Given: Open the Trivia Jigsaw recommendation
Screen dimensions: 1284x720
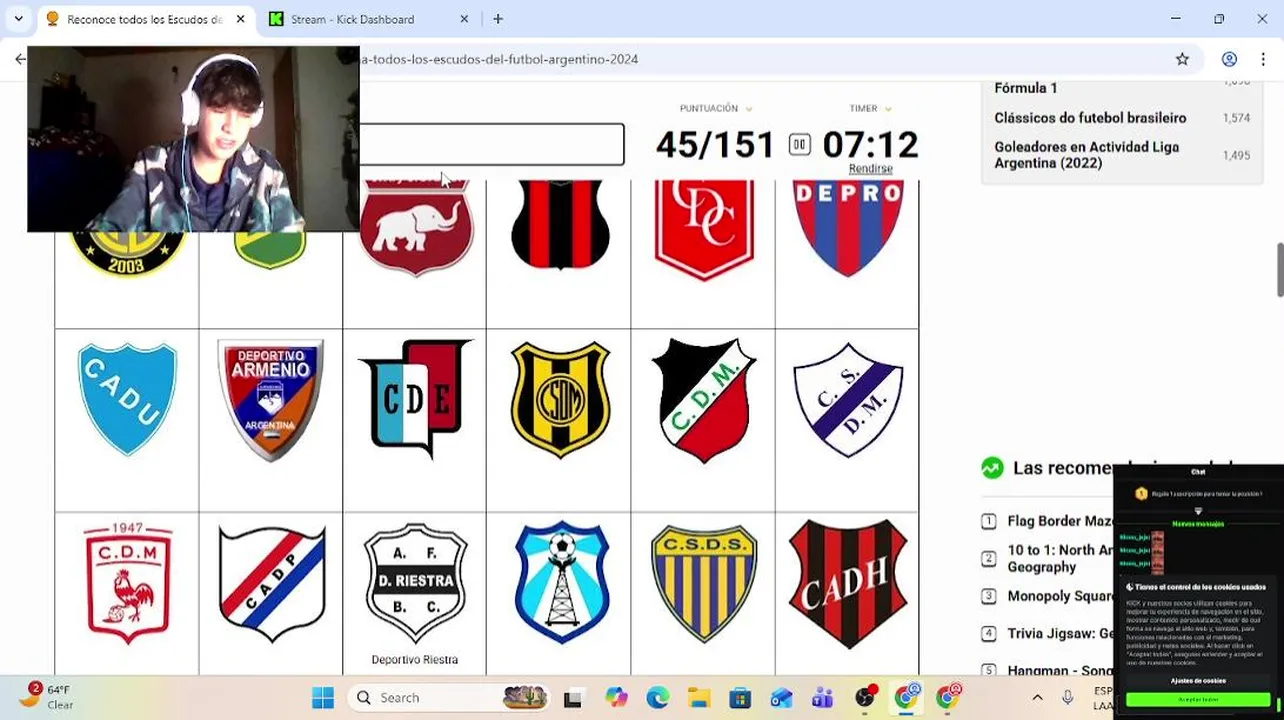Looking at the screenshot, I should point(1060,634).
